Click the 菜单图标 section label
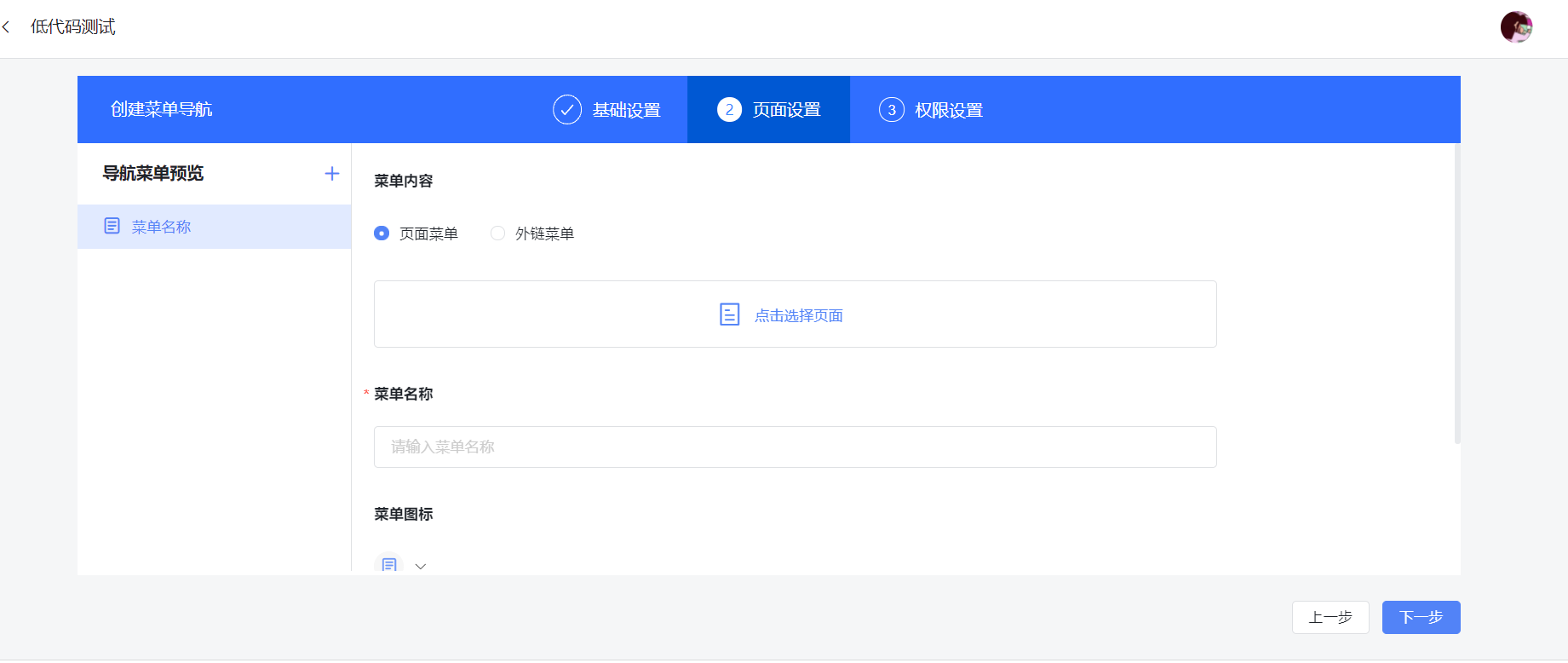 pos(404,514)
